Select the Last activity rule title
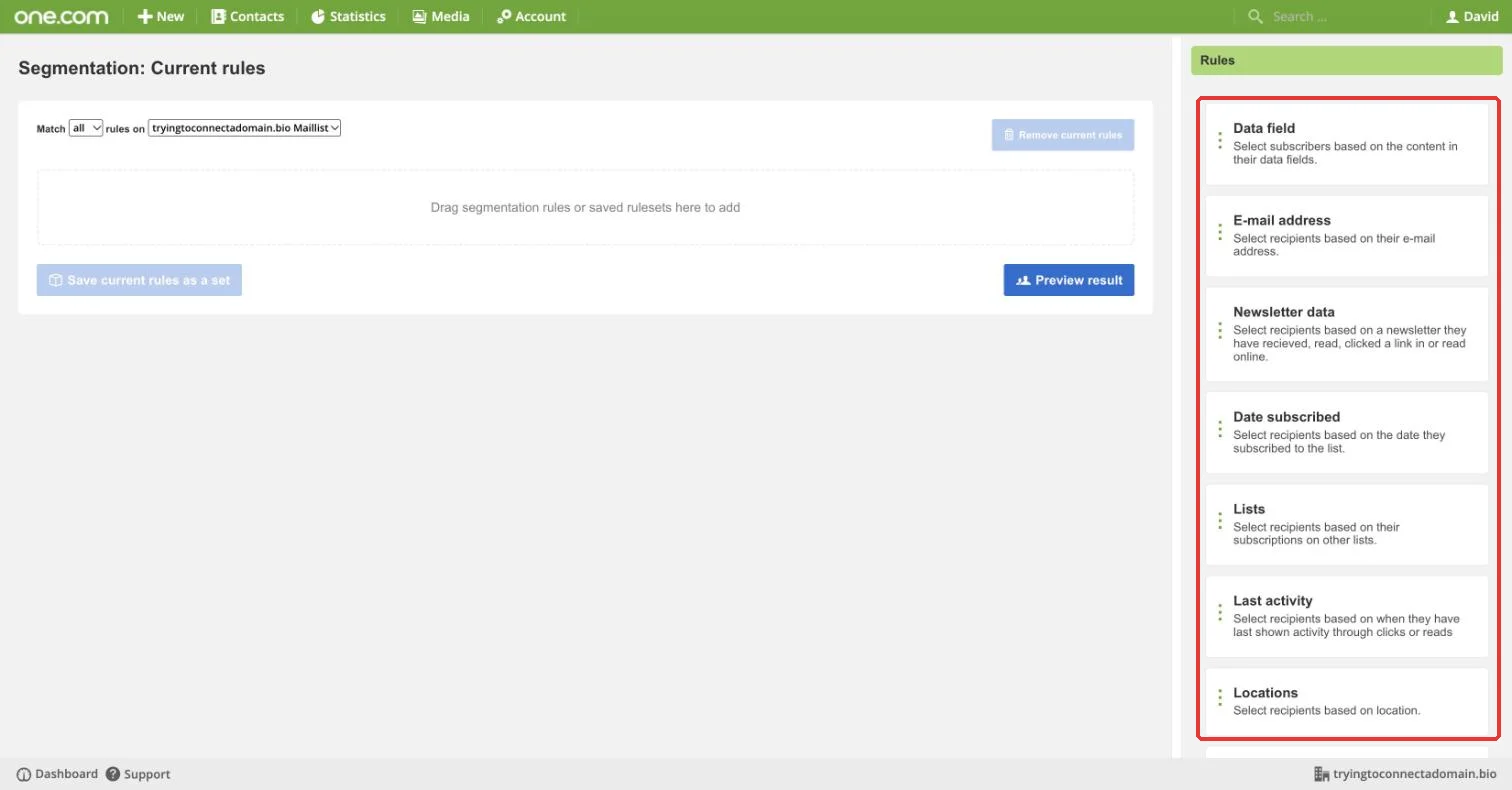 pos(1272,601)
